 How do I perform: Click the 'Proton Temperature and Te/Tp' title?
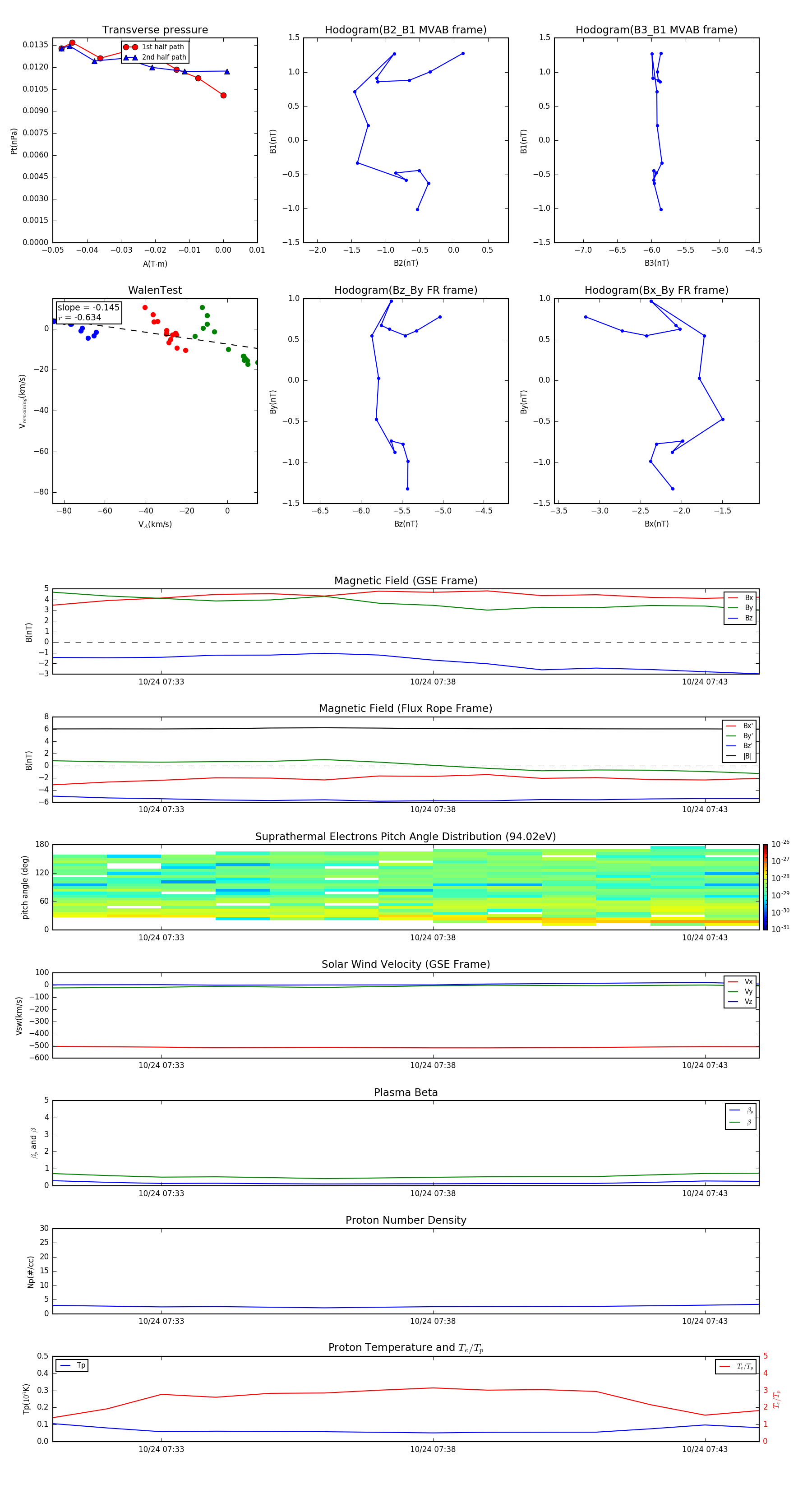[x=406, y=1348]
